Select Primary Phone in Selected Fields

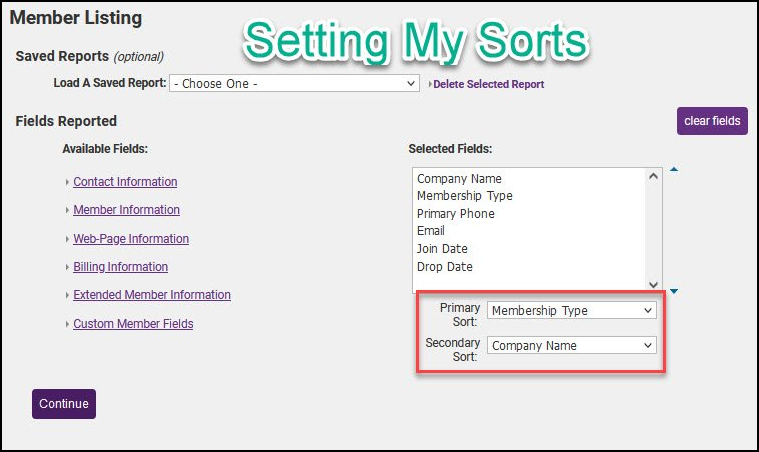(455, 214)
